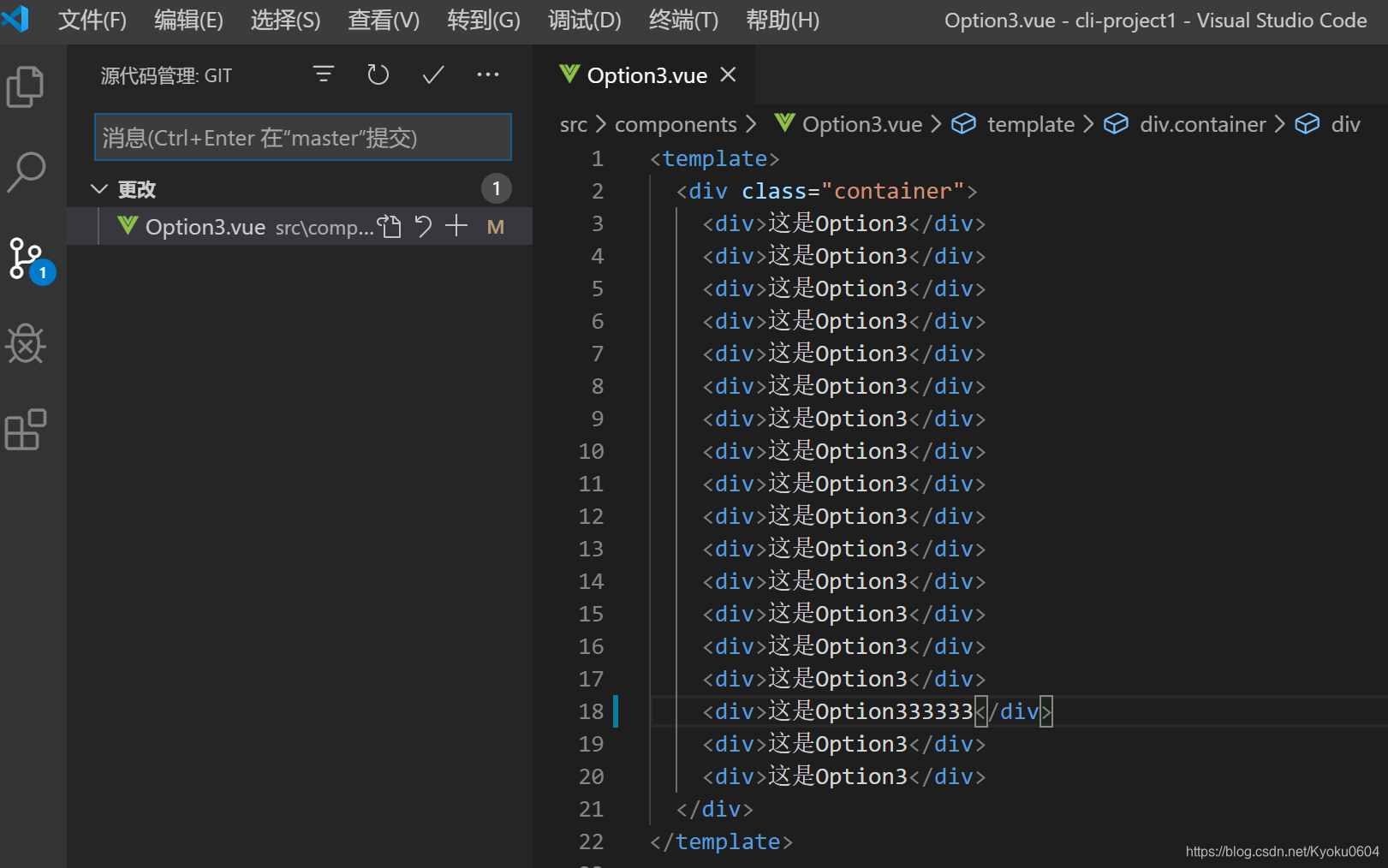
Task: Open more actions ellipsis in Git panel
Action: pos(488,74)
